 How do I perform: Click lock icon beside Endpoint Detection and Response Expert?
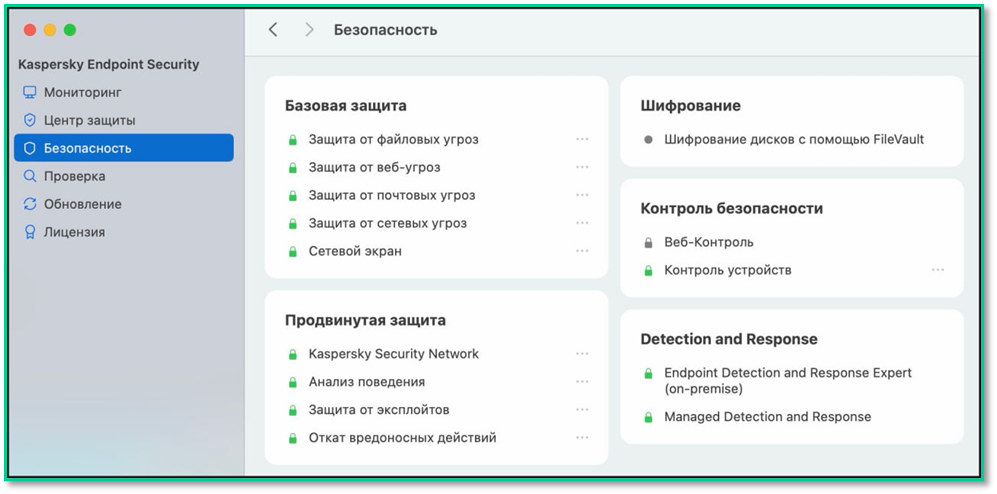[x=648, y=373]
